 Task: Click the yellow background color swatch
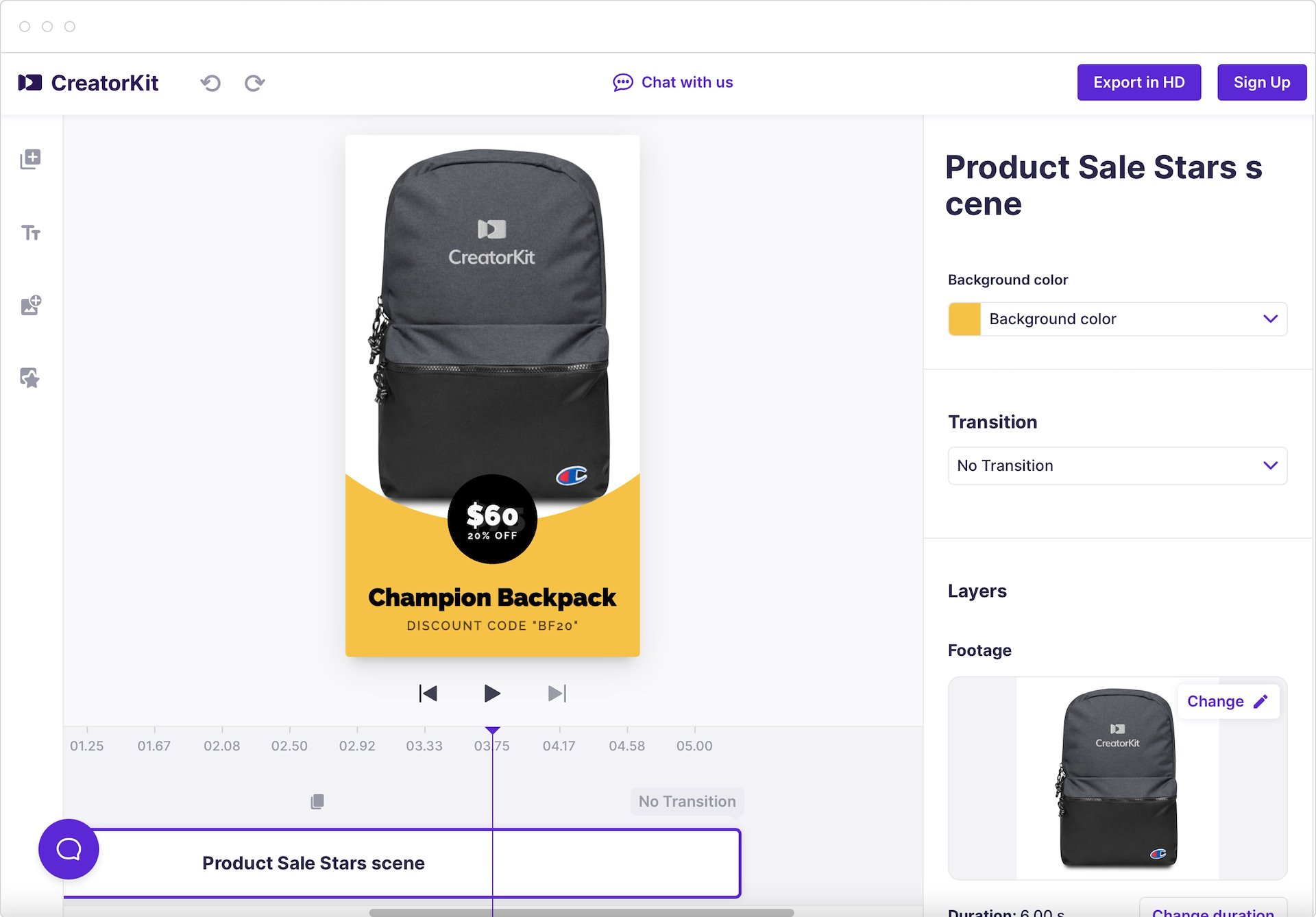coord(964,319)
